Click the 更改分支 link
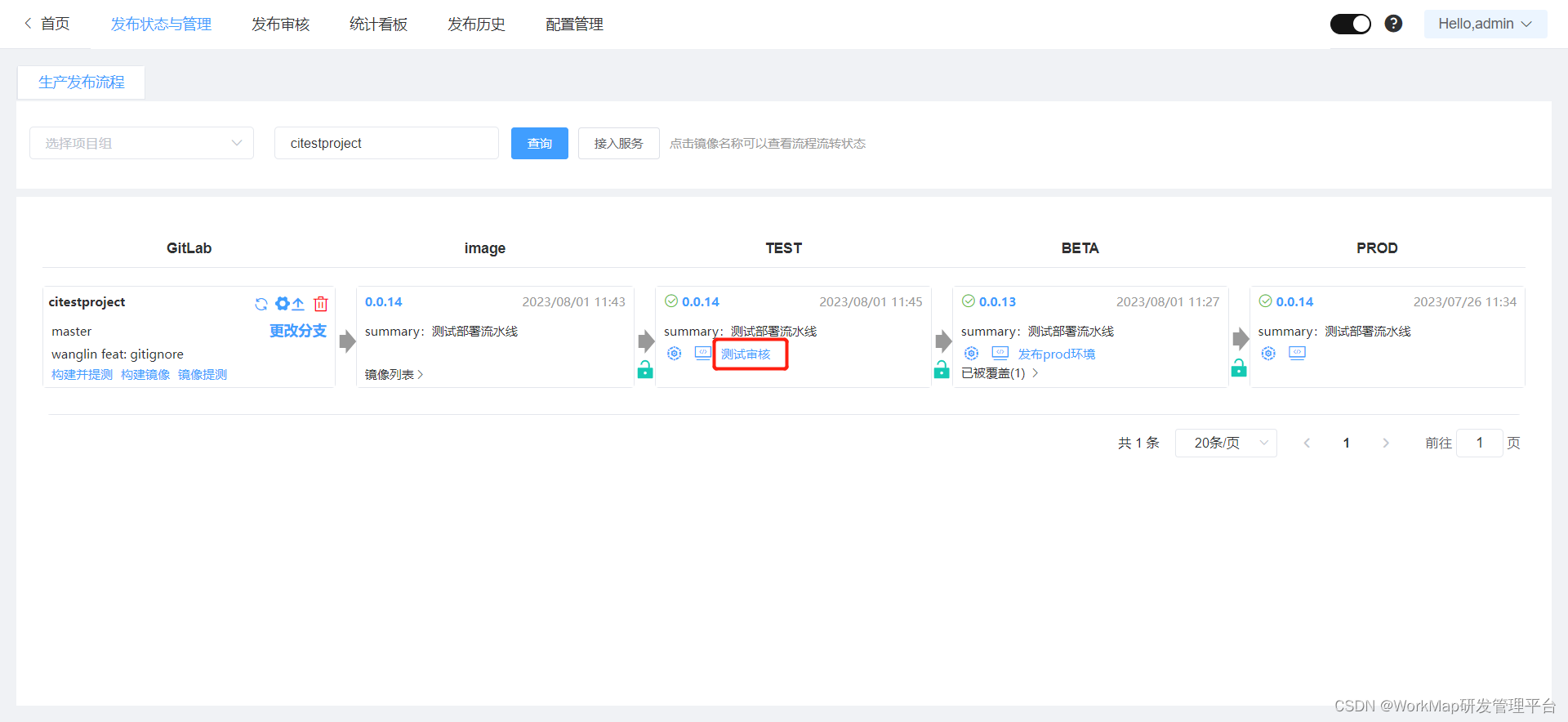This screenshot has width=1568, height=722. click(298, 331)
